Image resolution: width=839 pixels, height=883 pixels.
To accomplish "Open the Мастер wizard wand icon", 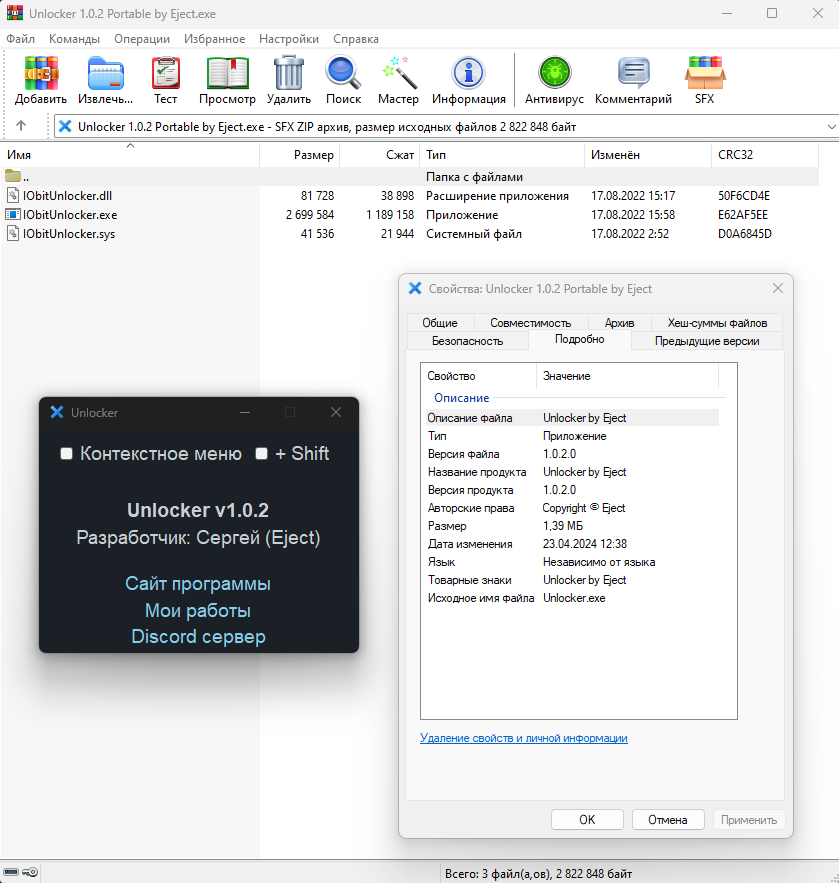I will [399, 73].
